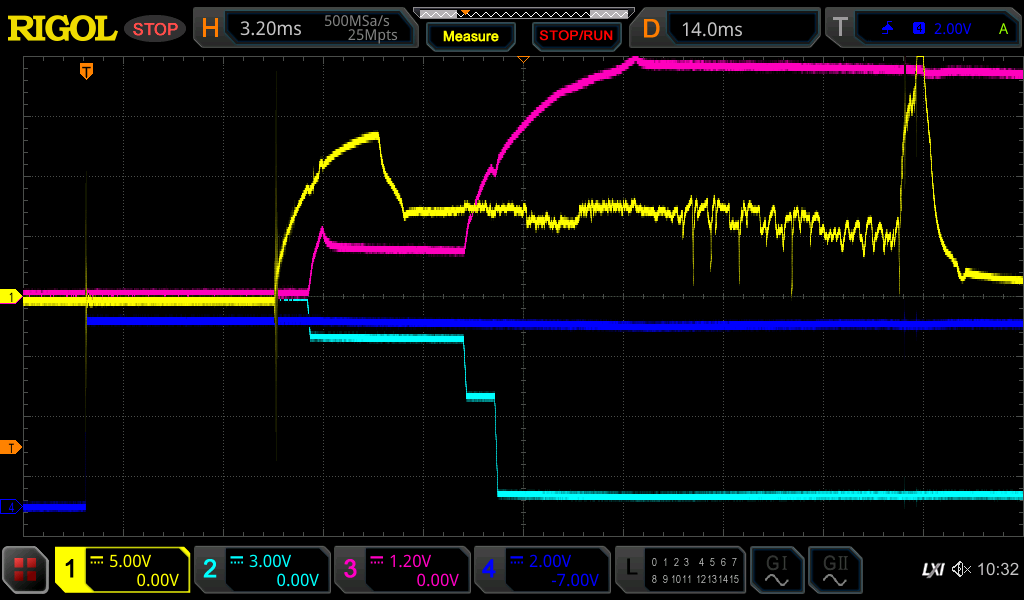Toggle channel 1 with 5.00V scale
This screenshot has height=600, width=1024.
123,570
